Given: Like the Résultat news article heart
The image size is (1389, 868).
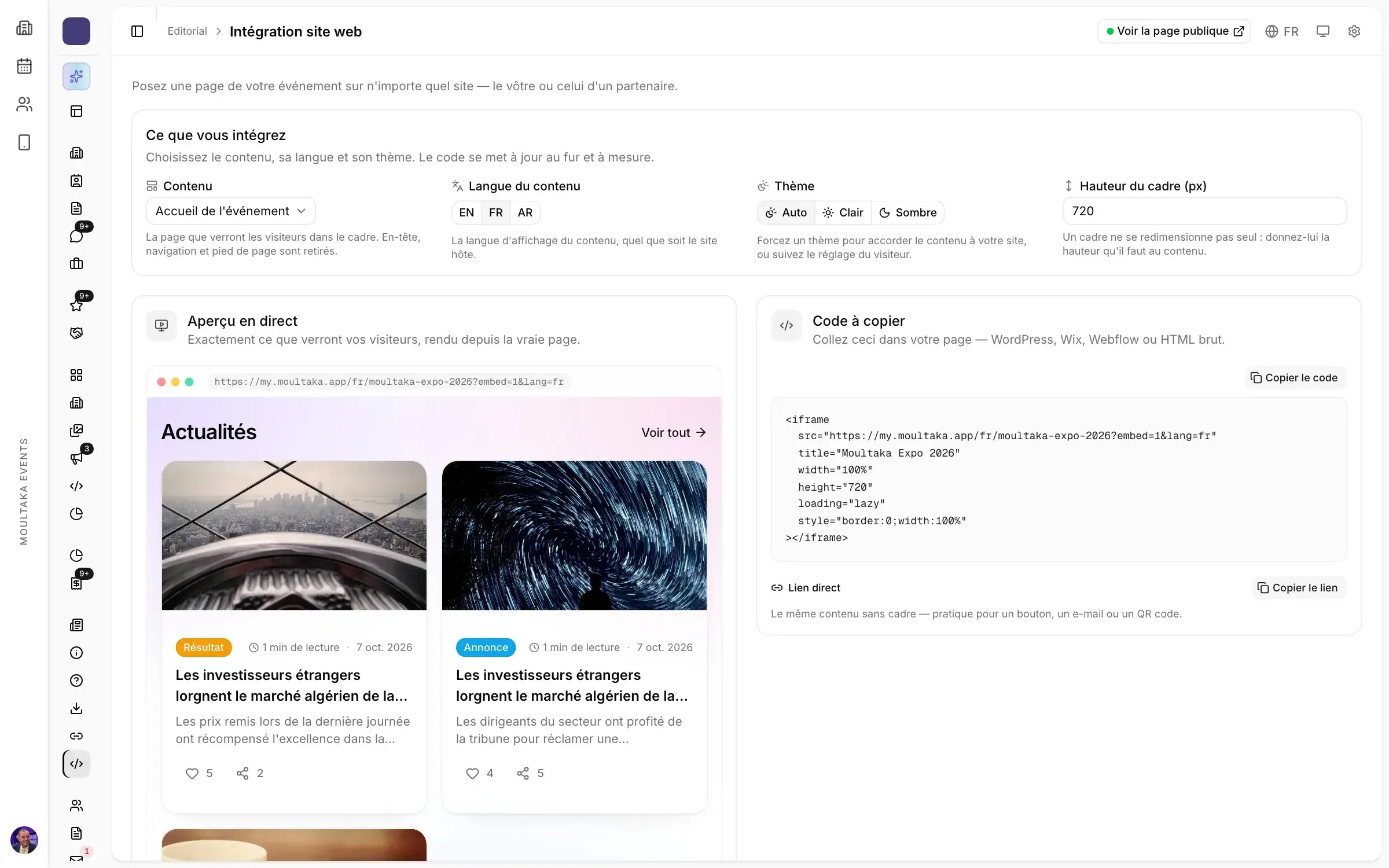Looking at the screenshot, I should (x=192, y=774).
